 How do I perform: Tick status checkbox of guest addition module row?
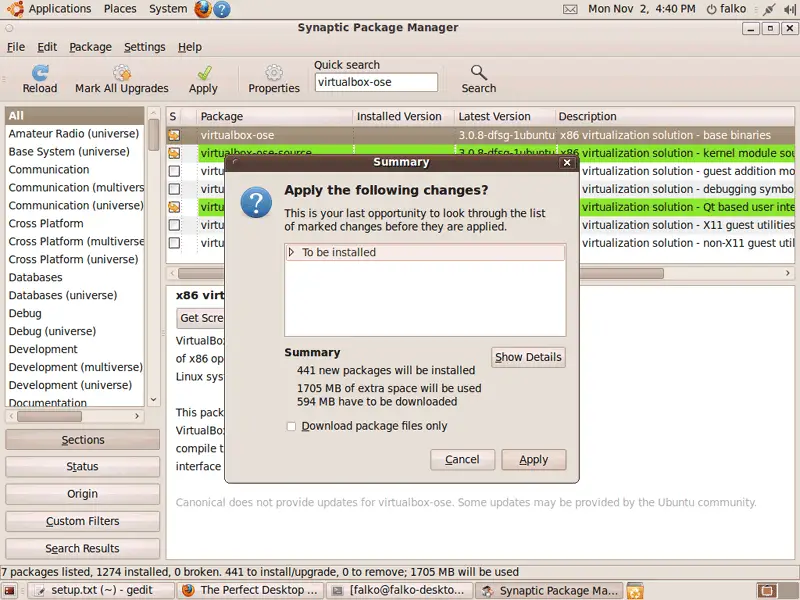click(x=174, y=171)
